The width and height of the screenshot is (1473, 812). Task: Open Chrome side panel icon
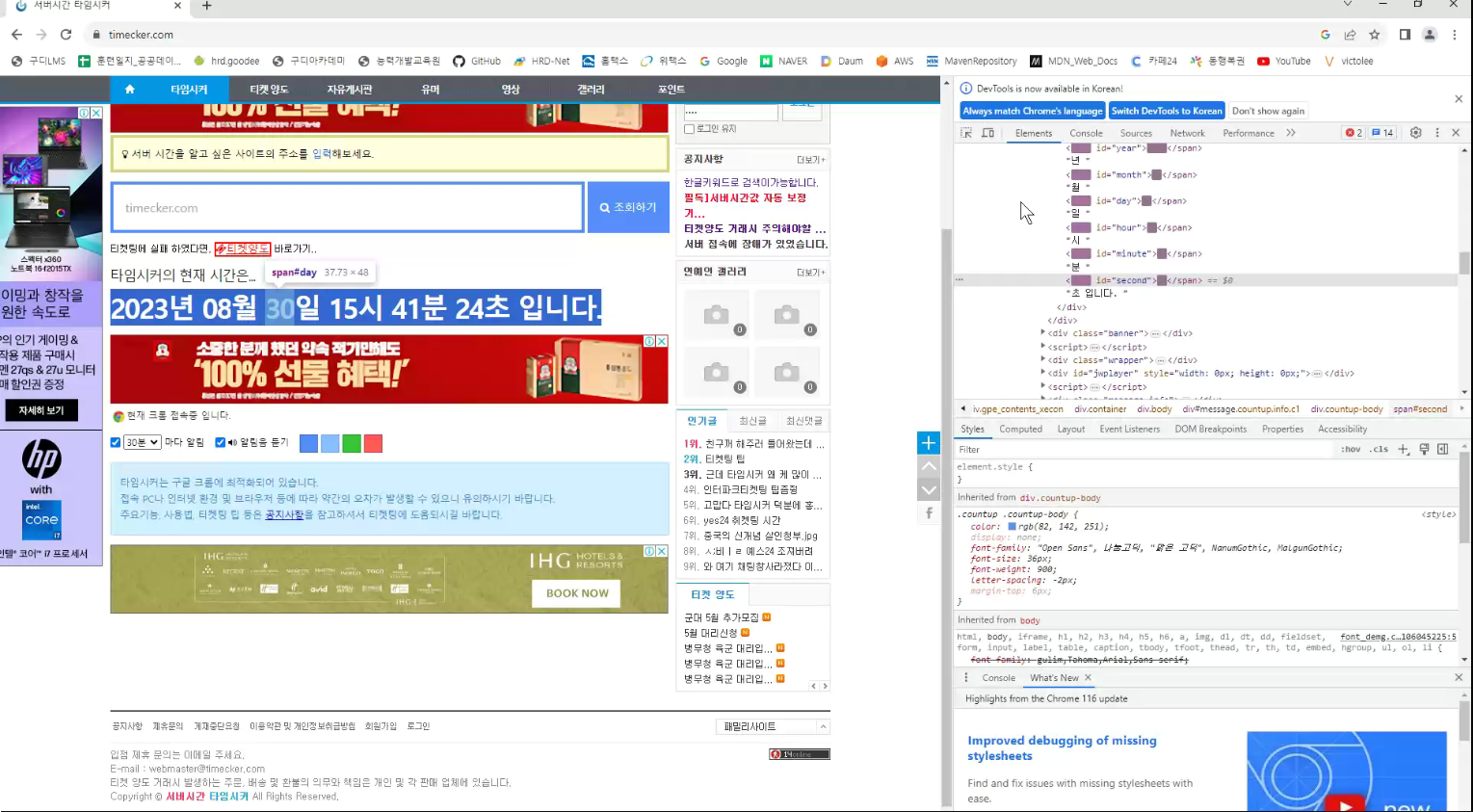point(1405,35)
